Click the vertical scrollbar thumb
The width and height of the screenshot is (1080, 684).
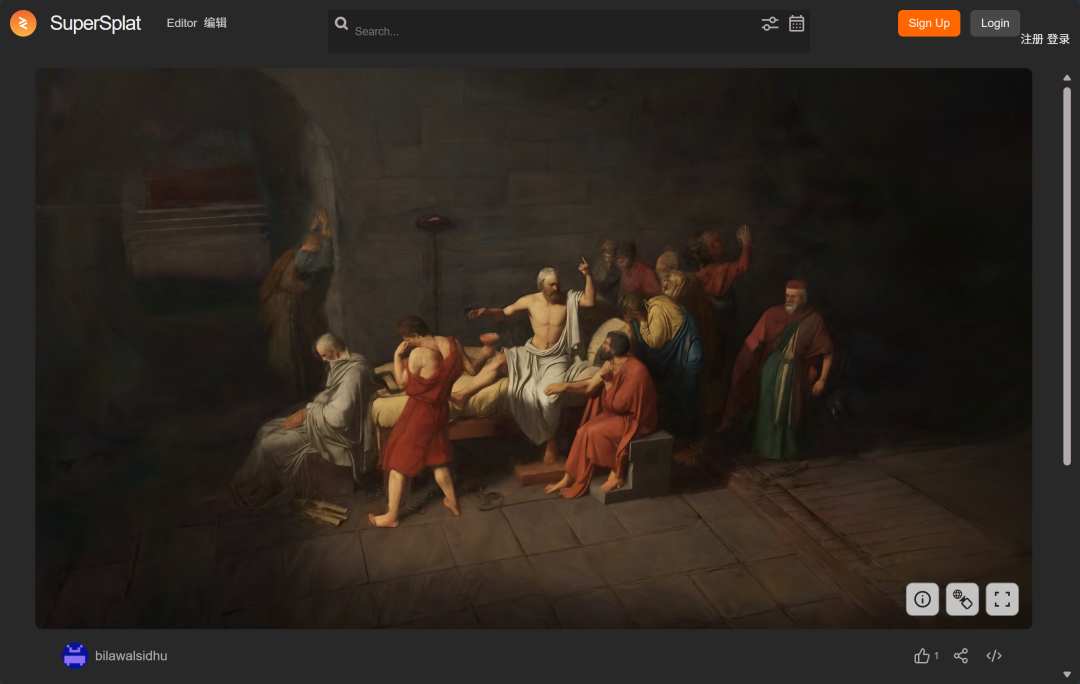pyautogui.click(x=1067, y=276)
